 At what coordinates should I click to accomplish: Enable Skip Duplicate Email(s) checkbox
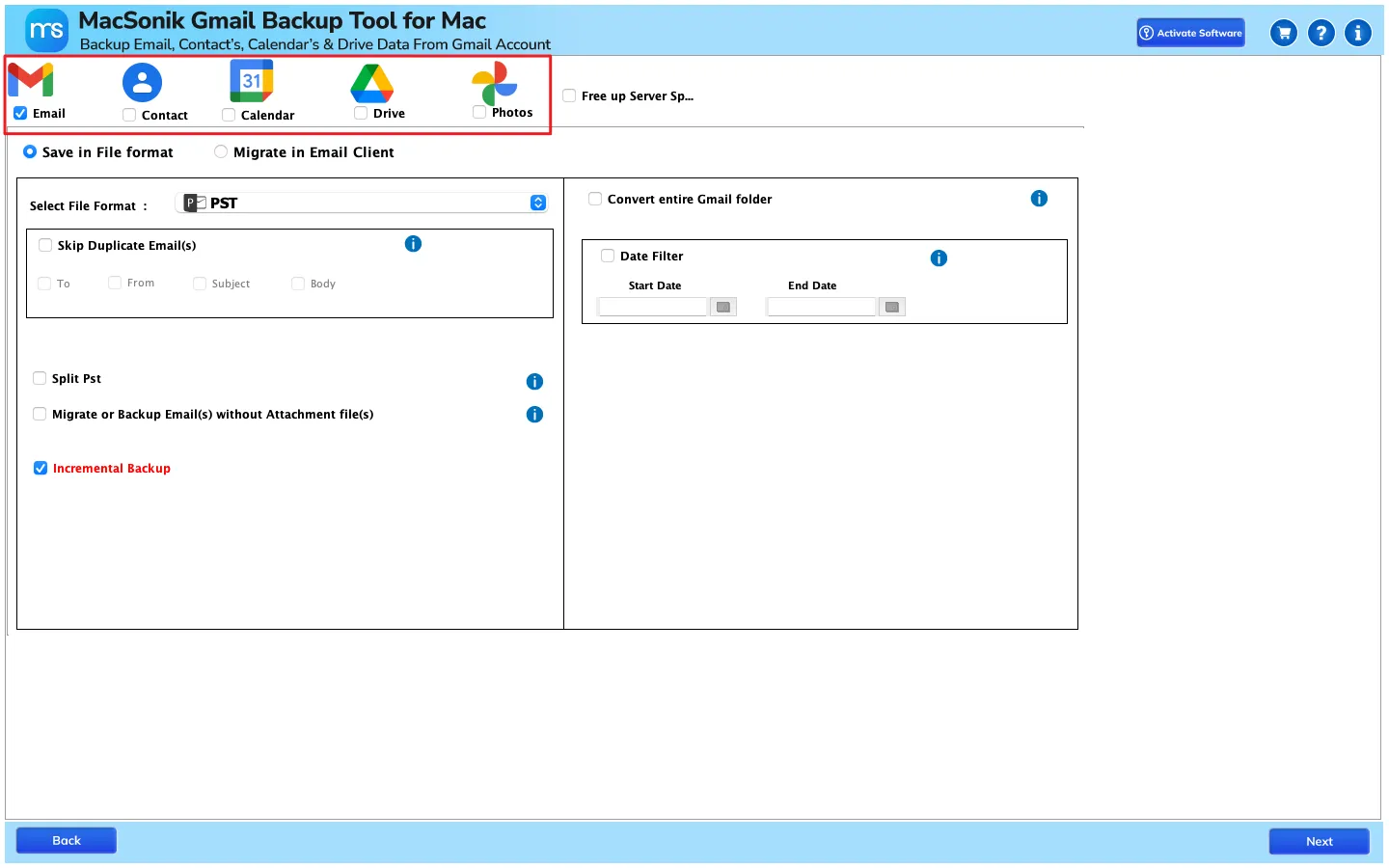(x=45, y=245)
